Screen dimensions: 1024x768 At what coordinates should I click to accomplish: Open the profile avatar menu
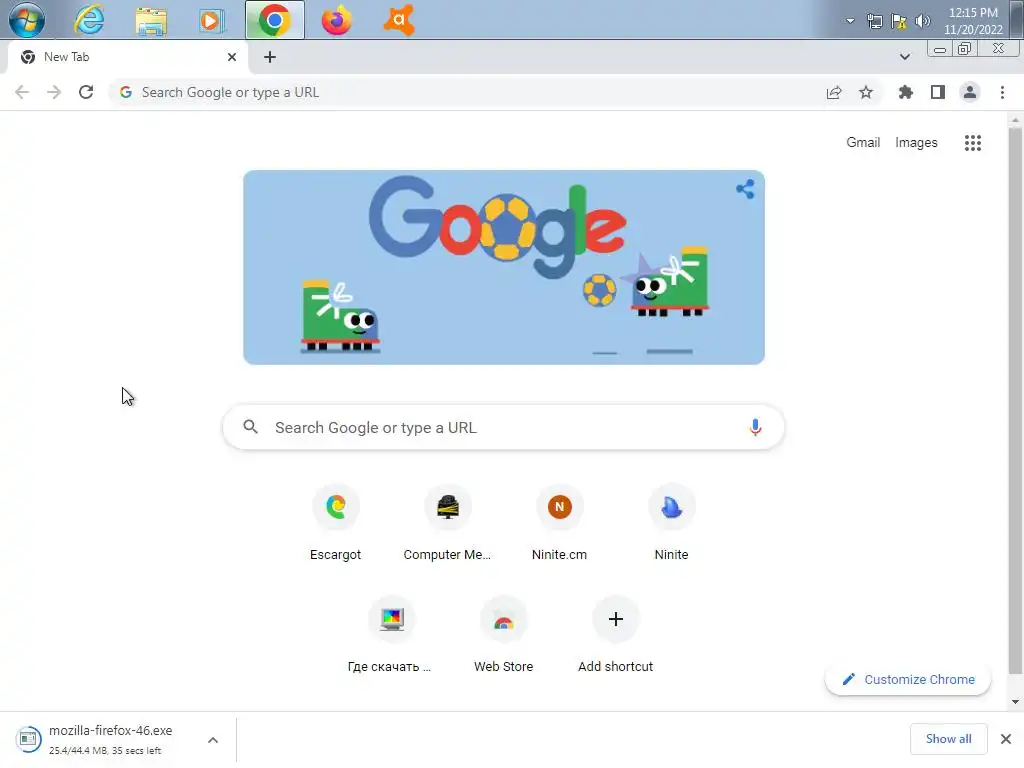coord(970,93)
